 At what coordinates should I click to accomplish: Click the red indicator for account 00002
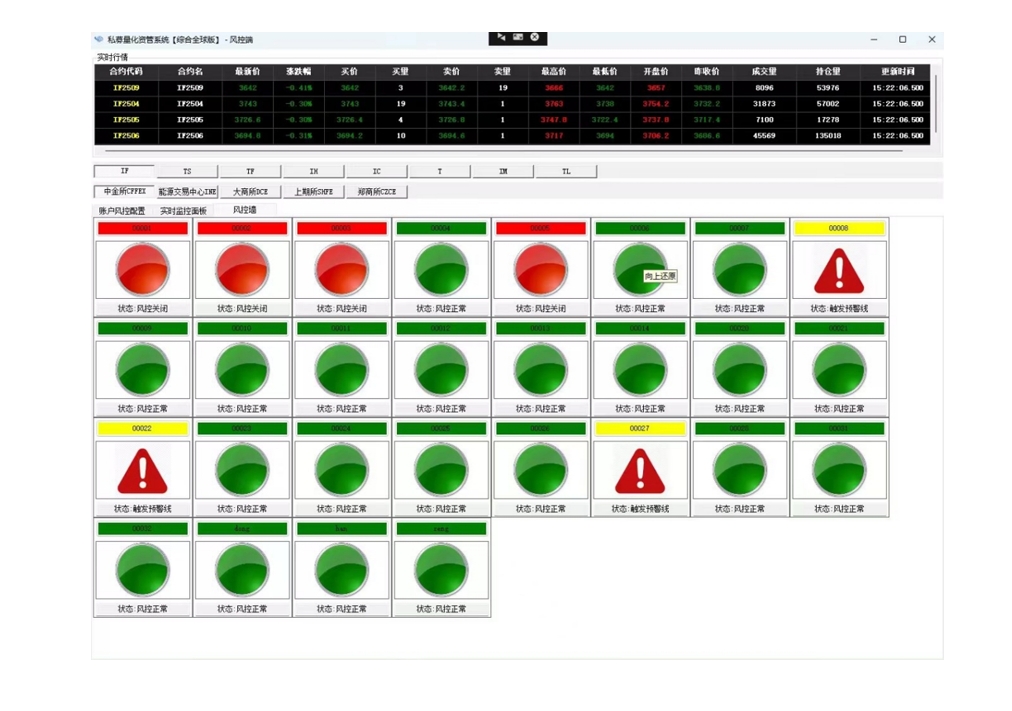coord(242,270)
